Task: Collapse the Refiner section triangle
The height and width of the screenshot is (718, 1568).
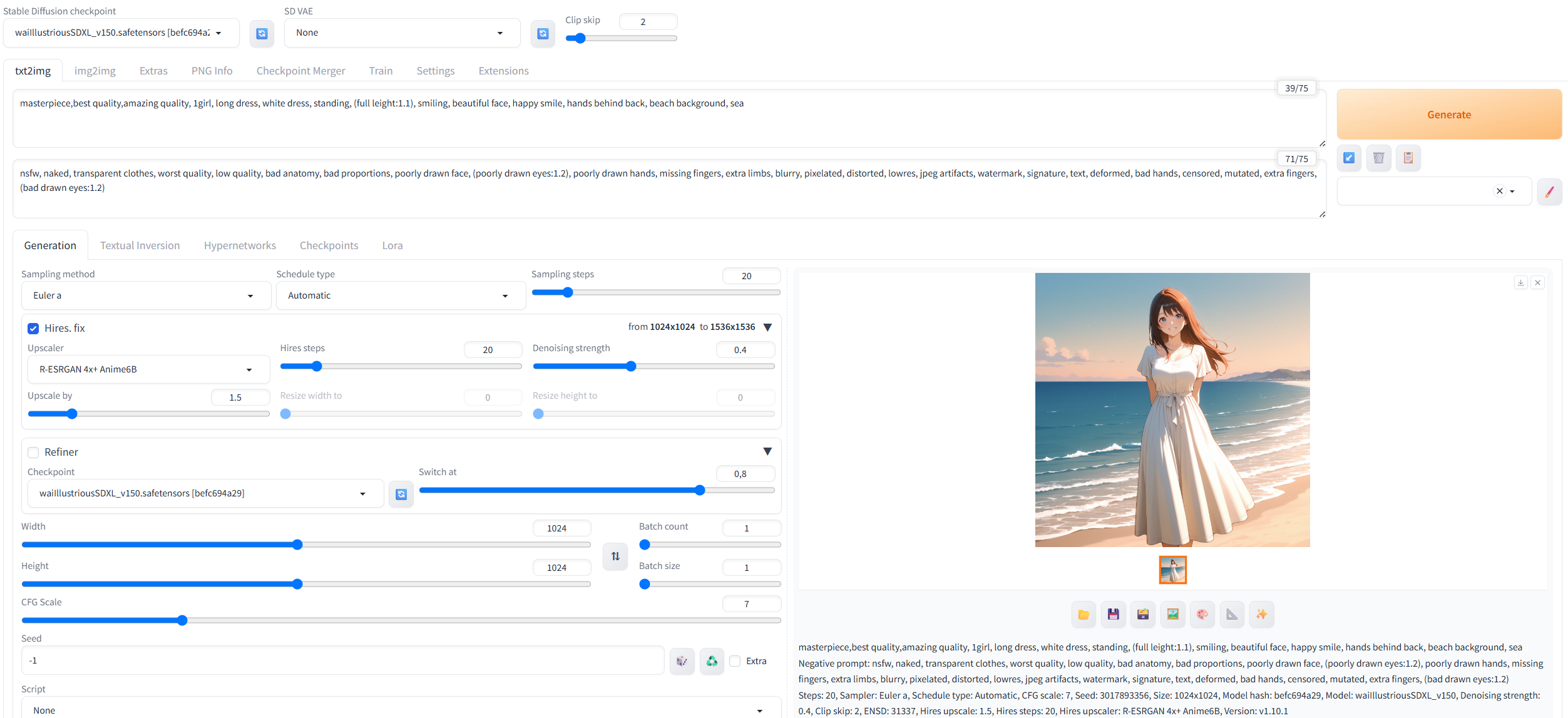Action: [x=767, y=451]
